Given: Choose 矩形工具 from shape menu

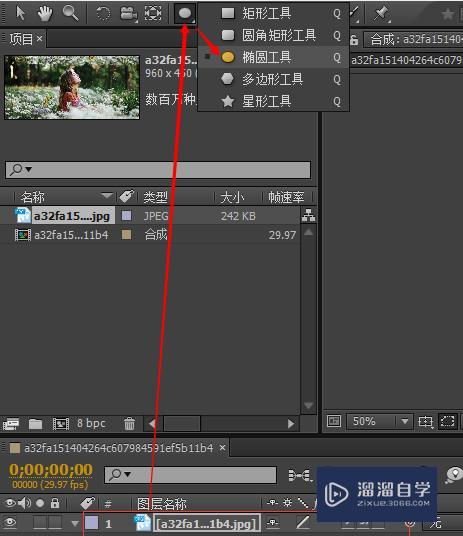Looking at the screenshot, I should tap(274, 13).
